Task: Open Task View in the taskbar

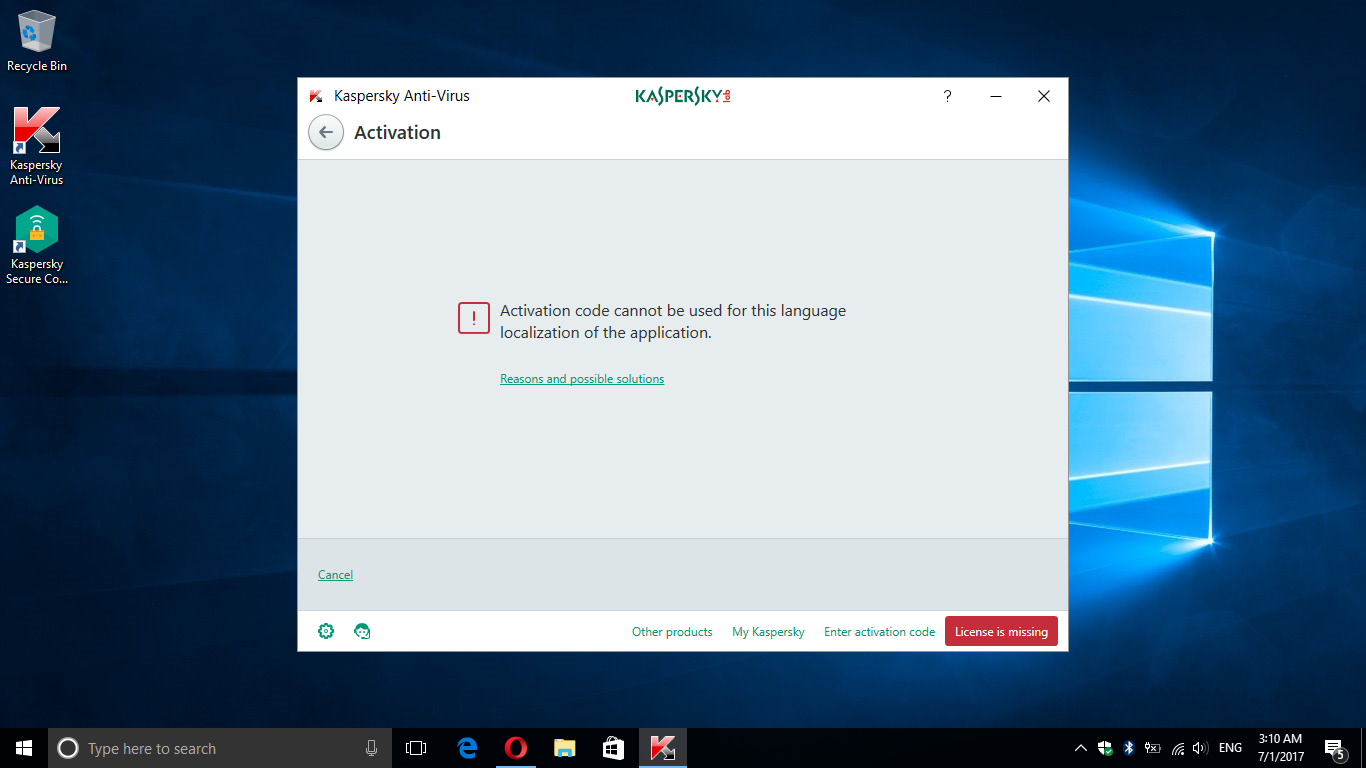Action: [x=416, y=748]
